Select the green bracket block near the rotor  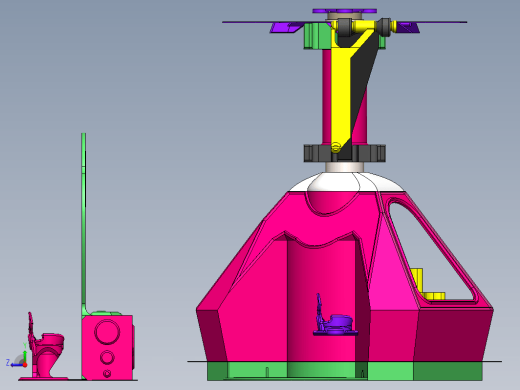coord(317,35)
